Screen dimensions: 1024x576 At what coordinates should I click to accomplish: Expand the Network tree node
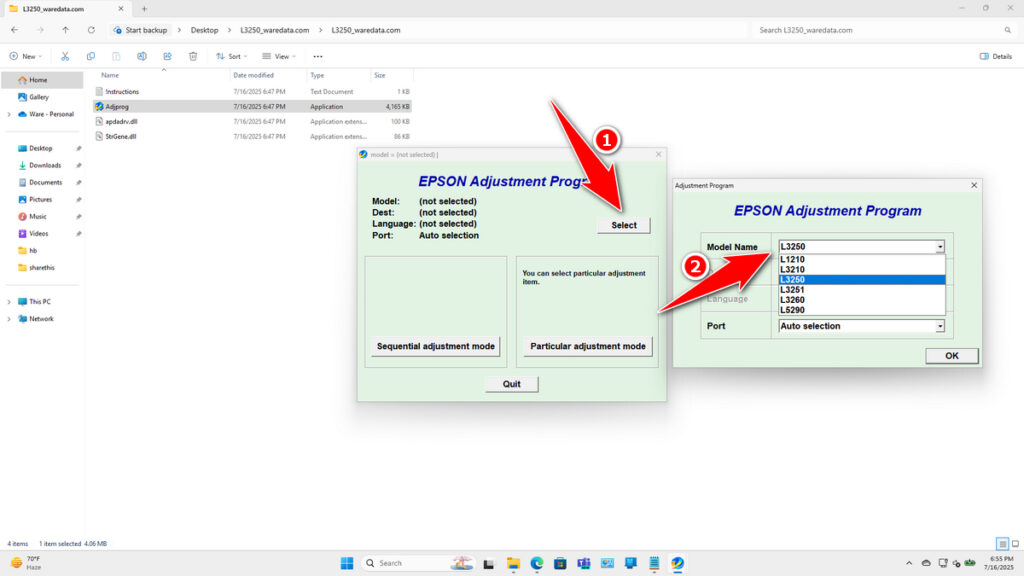click(9, 319)
